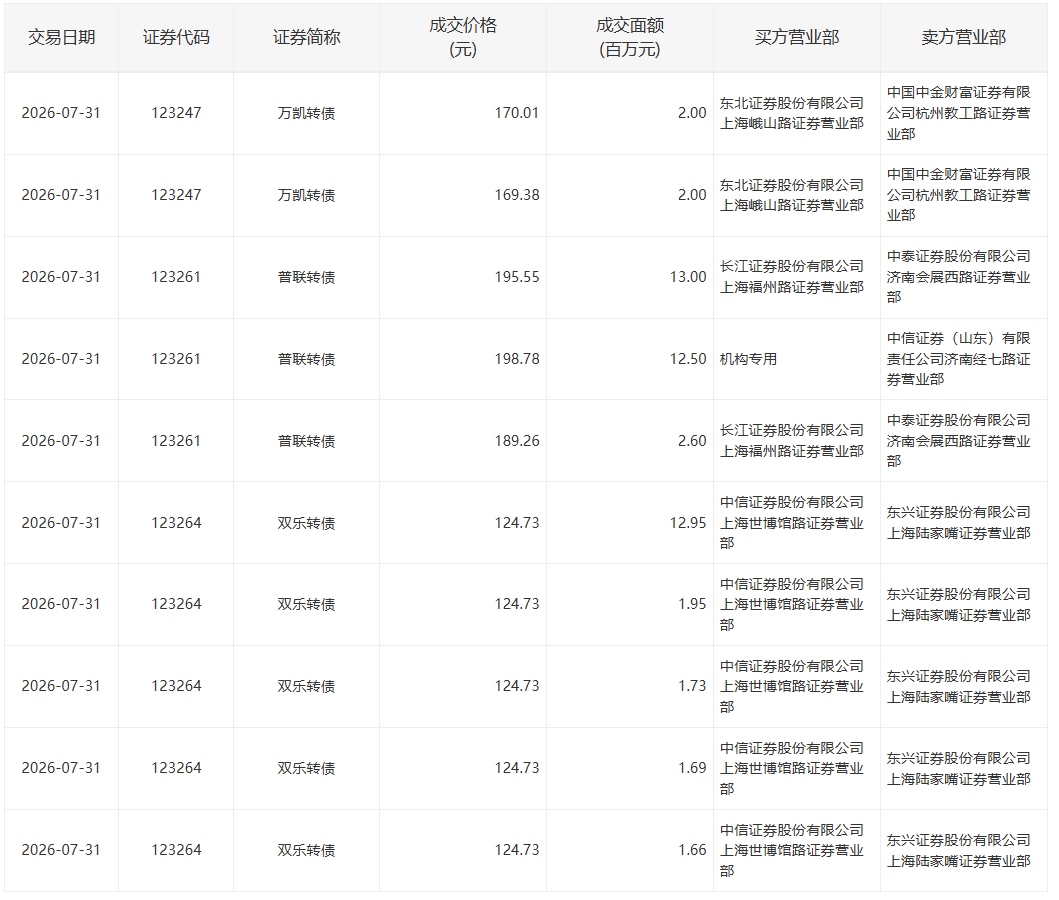The image size is (1059, 900).
Task: Select the price cell 169.38
Action: click(x=517, y=195)
